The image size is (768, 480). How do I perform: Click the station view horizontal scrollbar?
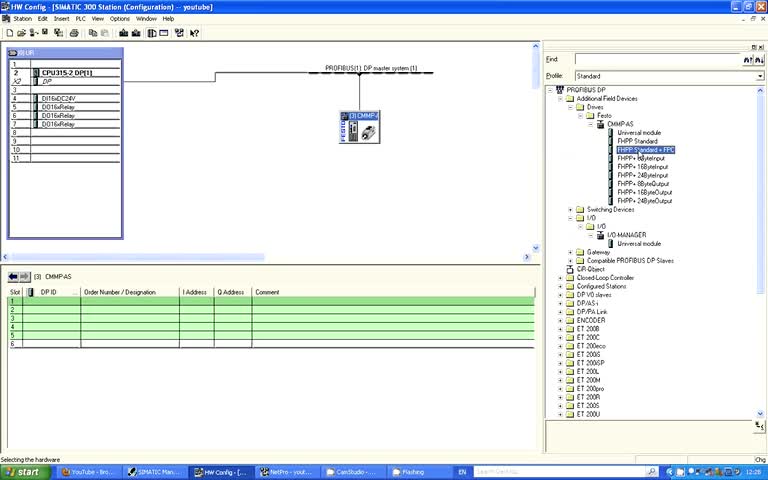pyautogui.click(x=137, y=257)
